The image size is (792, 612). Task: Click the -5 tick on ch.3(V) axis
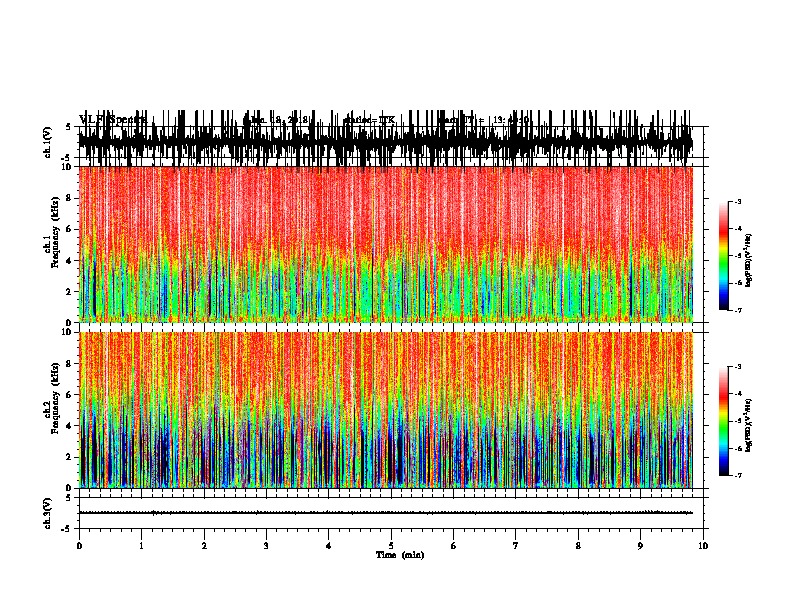67,529
